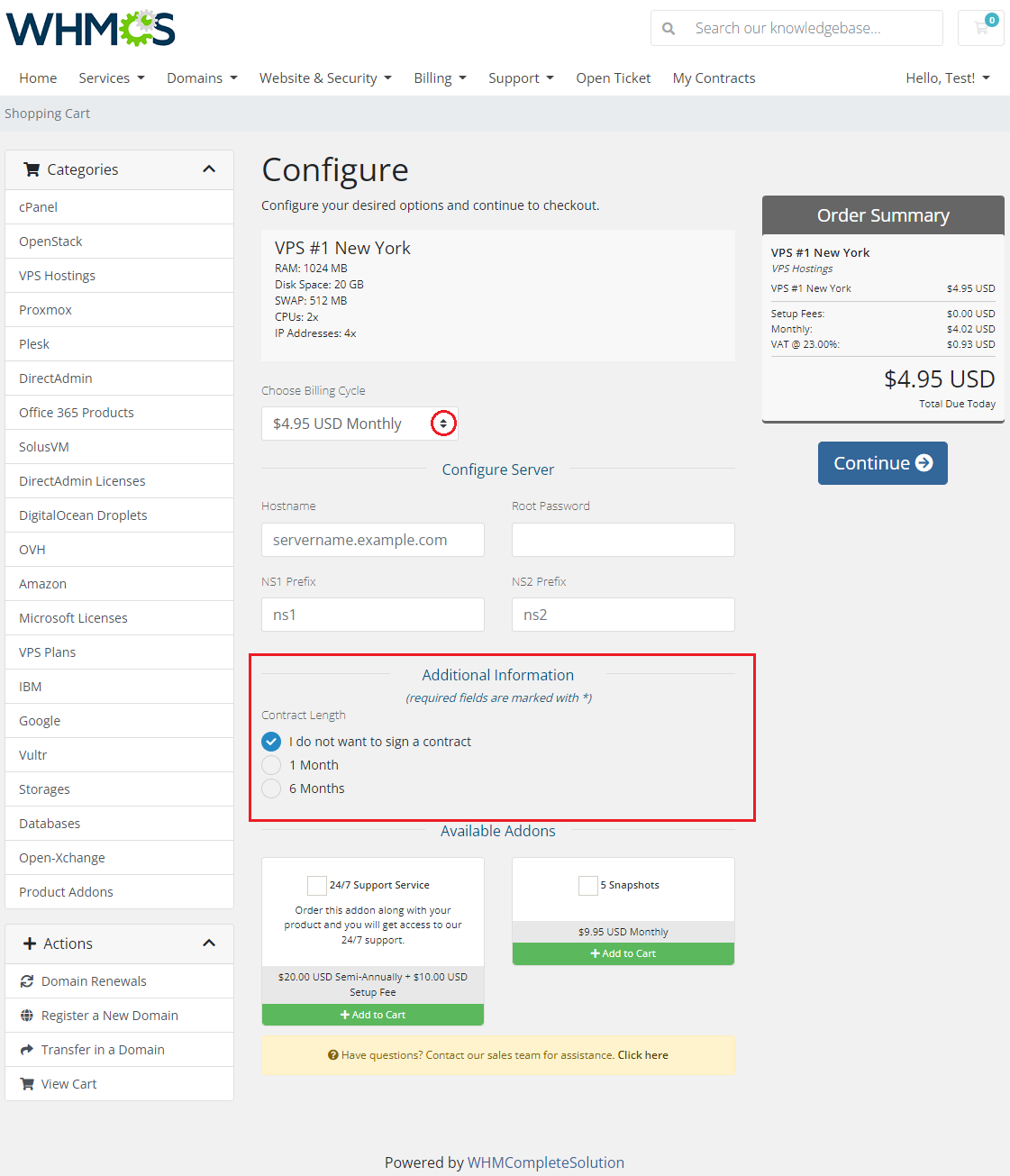Click the question mark icon in sales notice
The width and height of the screenshot is (1010, 1176).
(333, 1055)
